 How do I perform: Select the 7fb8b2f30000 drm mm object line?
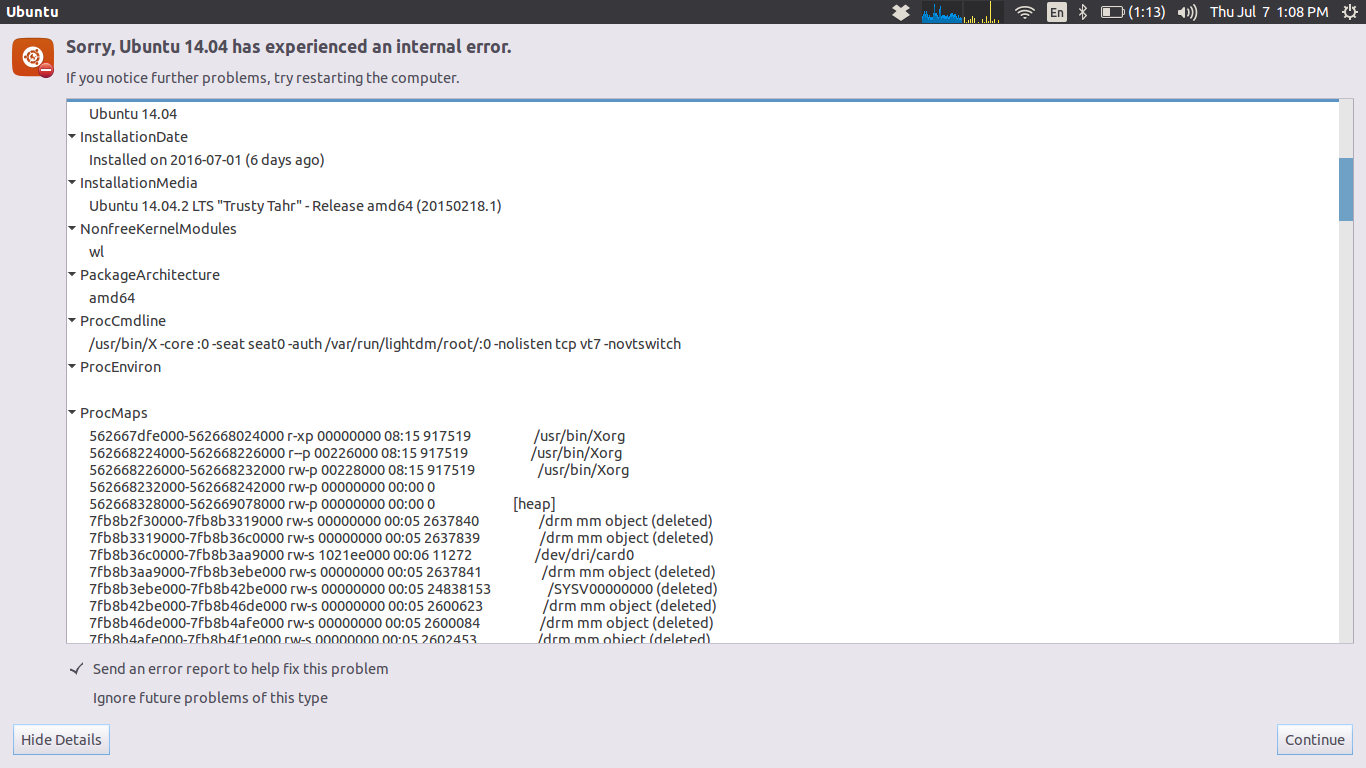[x=400, y=521]
